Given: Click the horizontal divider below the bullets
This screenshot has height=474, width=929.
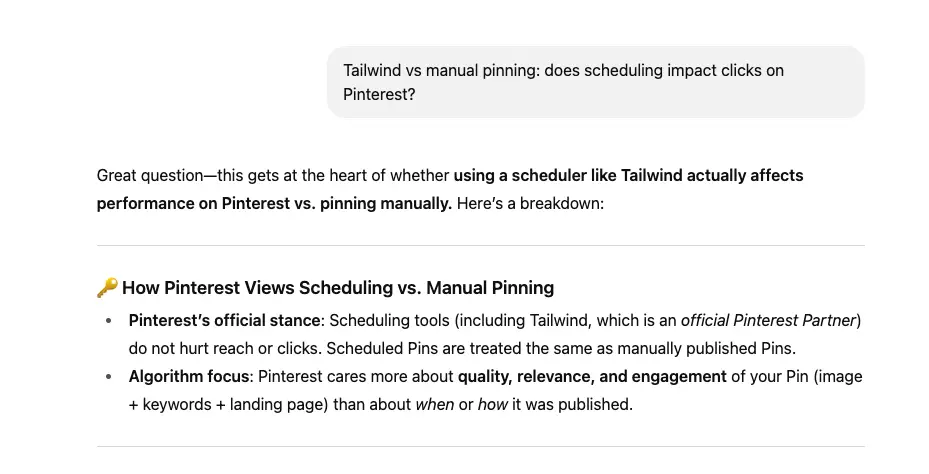Looking at the screenshot, I should [480, 446].
